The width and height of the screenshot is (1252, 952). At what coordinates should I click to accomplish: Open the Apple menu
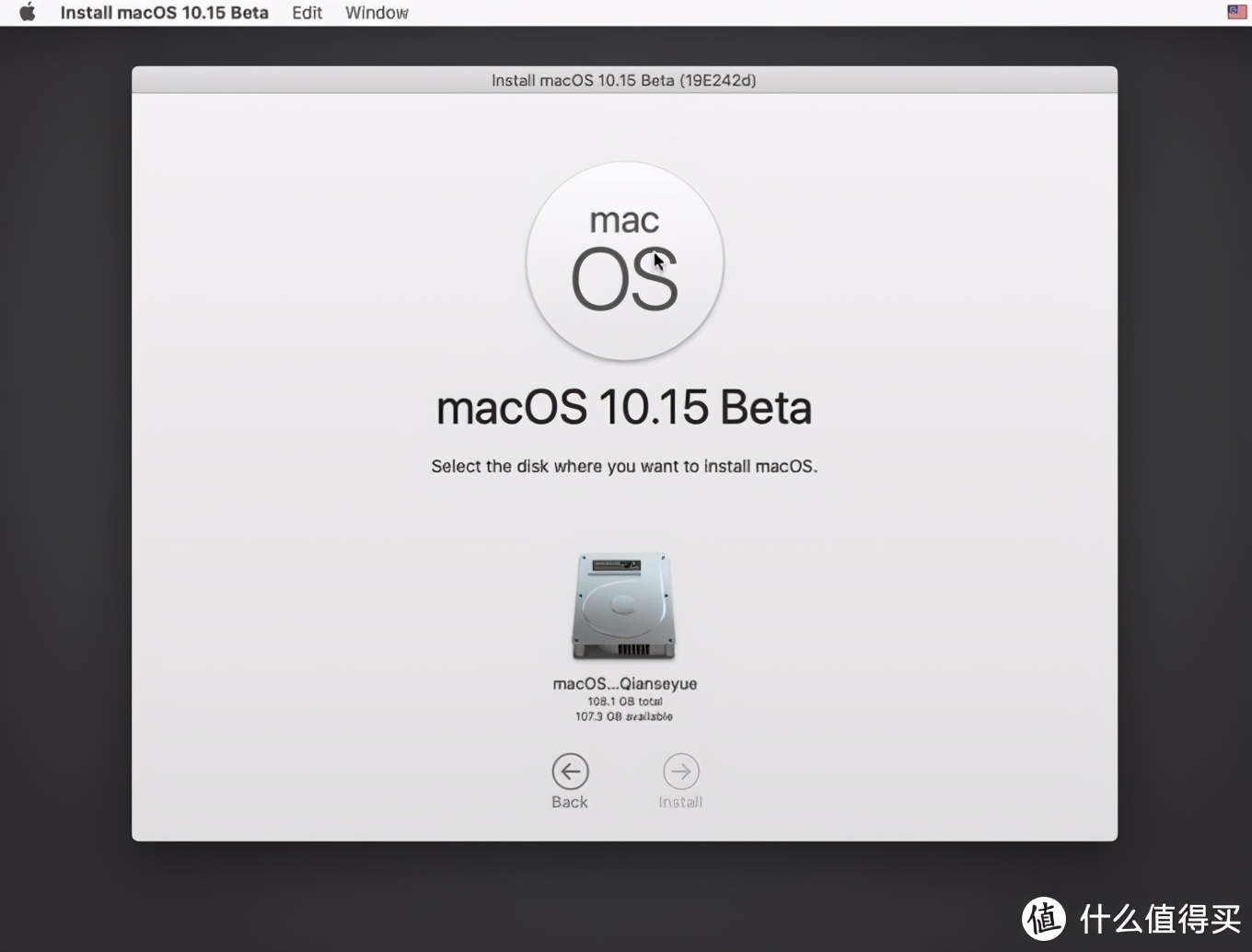(x=28, y=12)
